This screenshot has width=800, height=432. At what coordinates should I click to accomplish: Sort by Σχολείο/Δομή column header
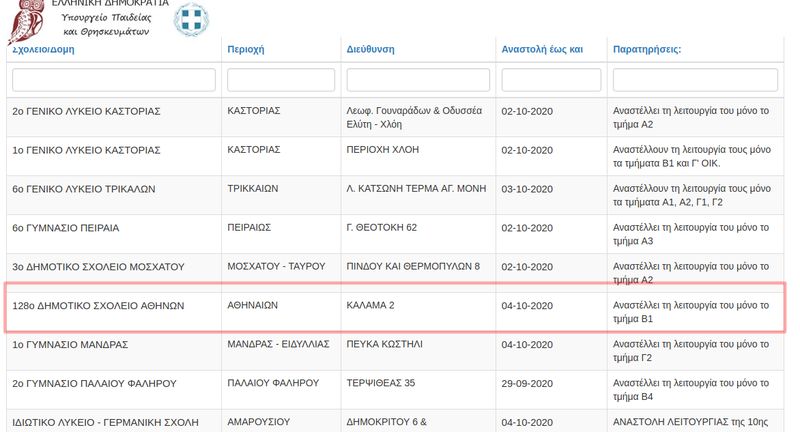tap(46, 48)
